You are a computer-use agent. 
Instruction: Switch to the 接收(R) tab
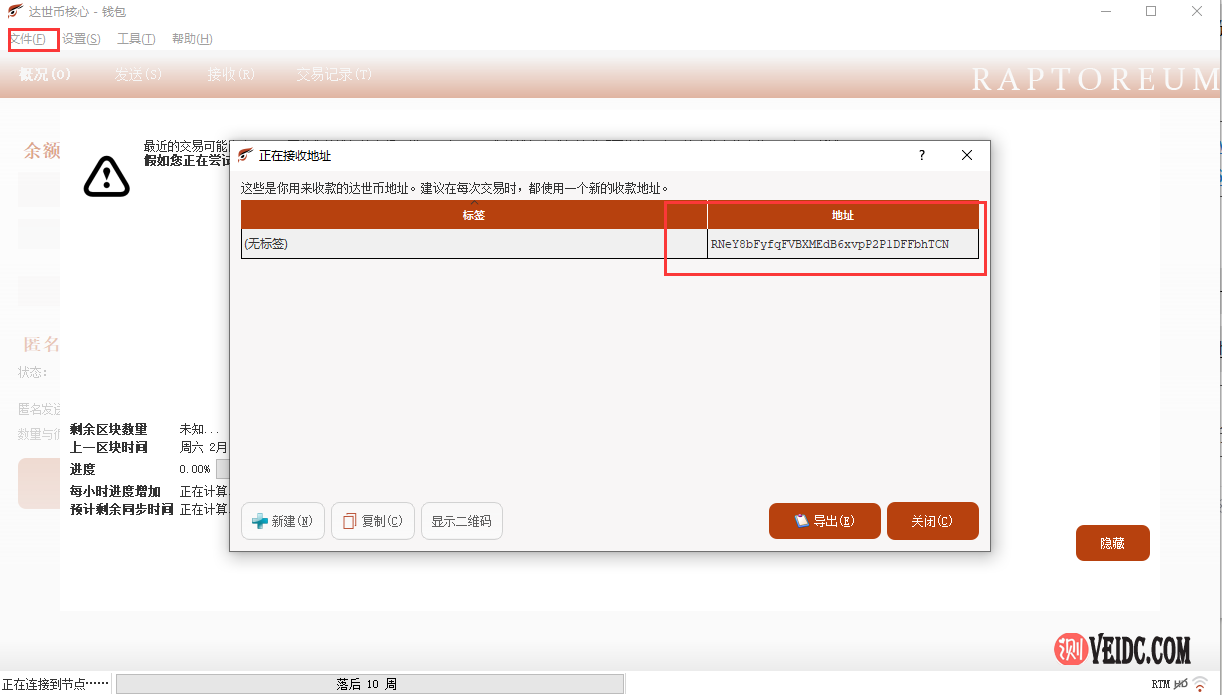pyautogui.click(x=231, y=75)
